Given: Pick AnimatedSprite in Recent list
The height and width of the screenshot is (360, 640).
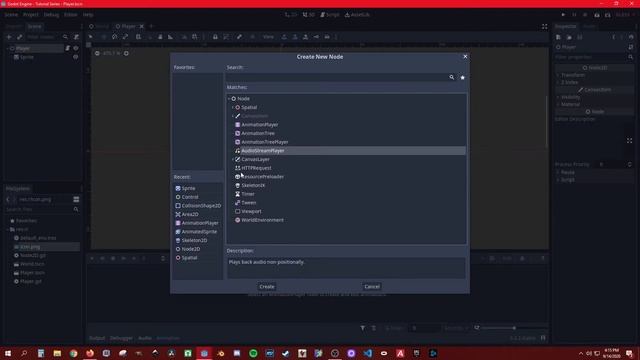Looking at the screenshot, I should (x=199, y=231).
